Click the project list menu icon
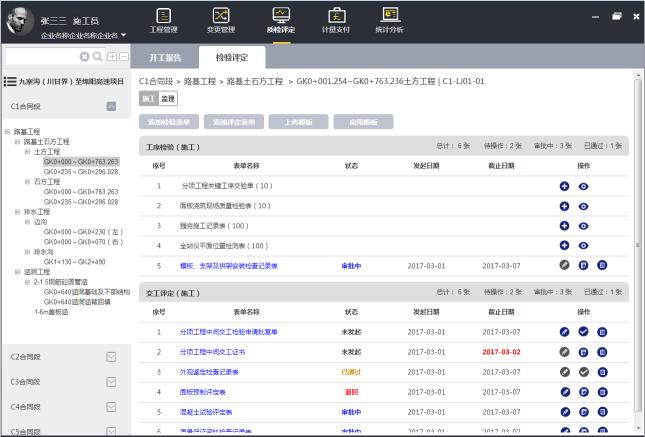The width and height of the screenshot is (645, 437). pyautogui.click(x=10, y=81)
